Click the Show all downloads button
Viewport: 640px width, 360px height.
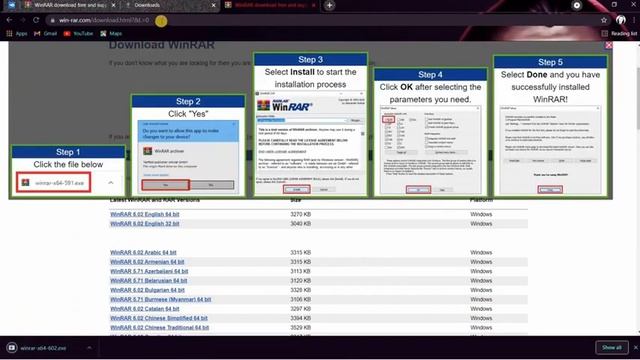tap(611, 347)
